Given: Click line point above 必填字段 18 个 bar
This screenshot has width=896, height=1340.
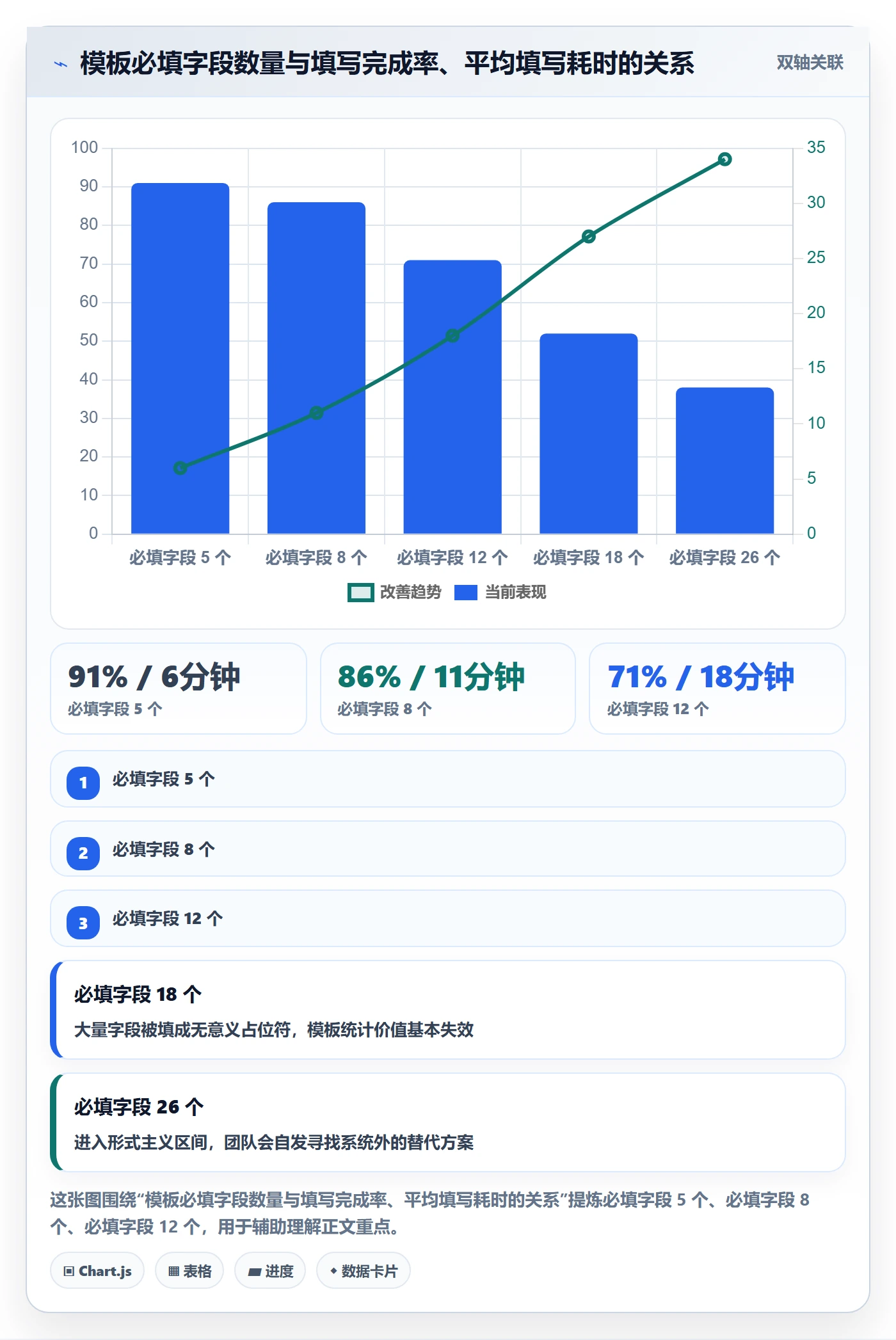Looking at the screenshot, I should [589, 237].
